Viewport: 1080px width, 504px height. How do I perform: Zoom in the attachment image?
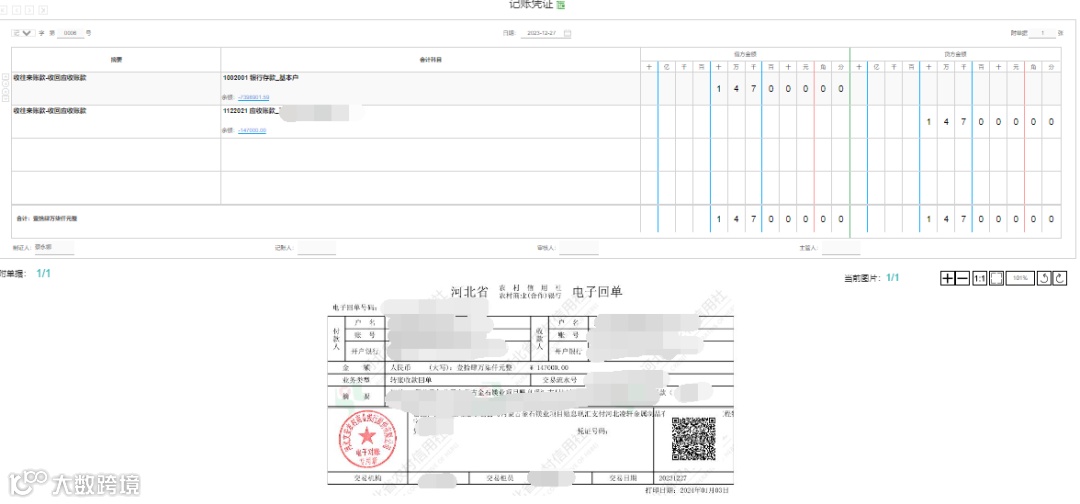(948, 278)
